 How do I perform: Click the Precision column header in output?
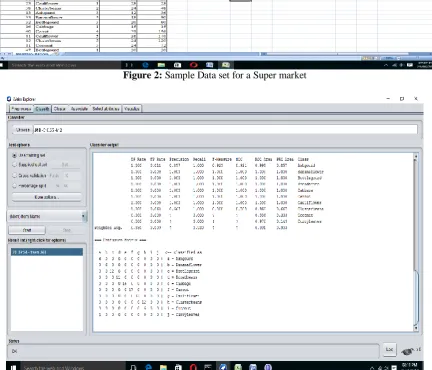(x=179, y=159)
